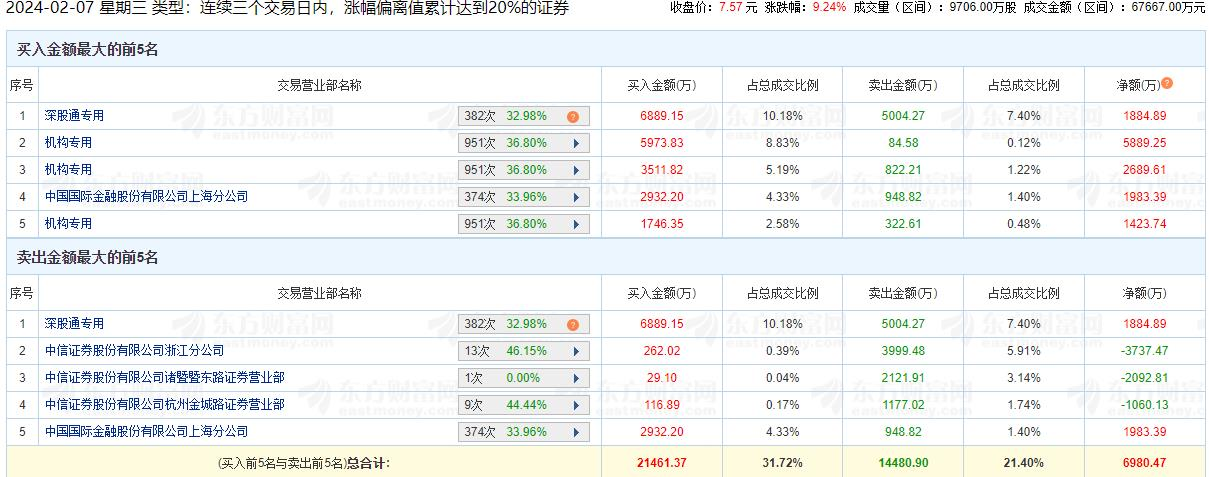Viewport: 1209px width, 477px height.
Task: Open 中信证券诸暨暨东路证券营业部 link
Action: click(164, 378)
